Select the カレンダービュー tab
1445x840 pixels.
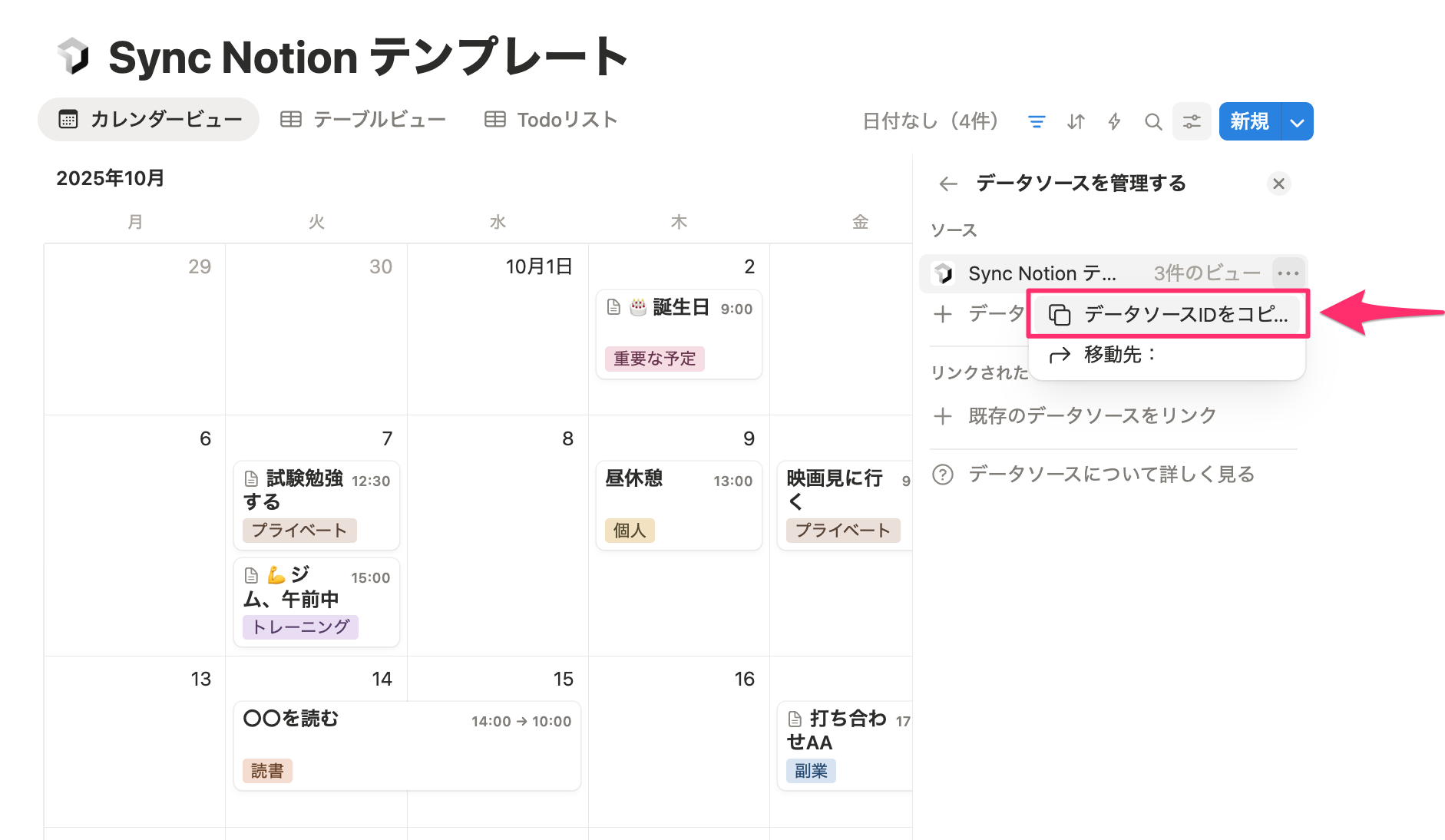coord(150,120)
